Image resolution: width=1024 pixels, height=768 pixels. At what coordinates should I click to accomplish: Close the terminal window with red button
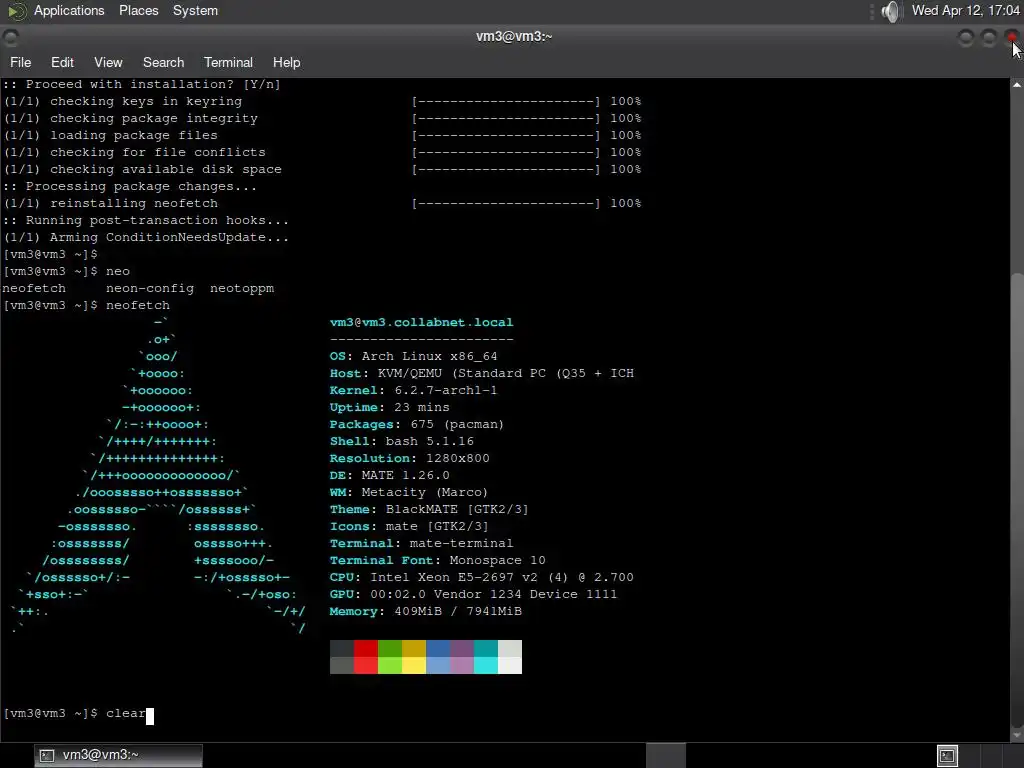(x=1012, y=38)
